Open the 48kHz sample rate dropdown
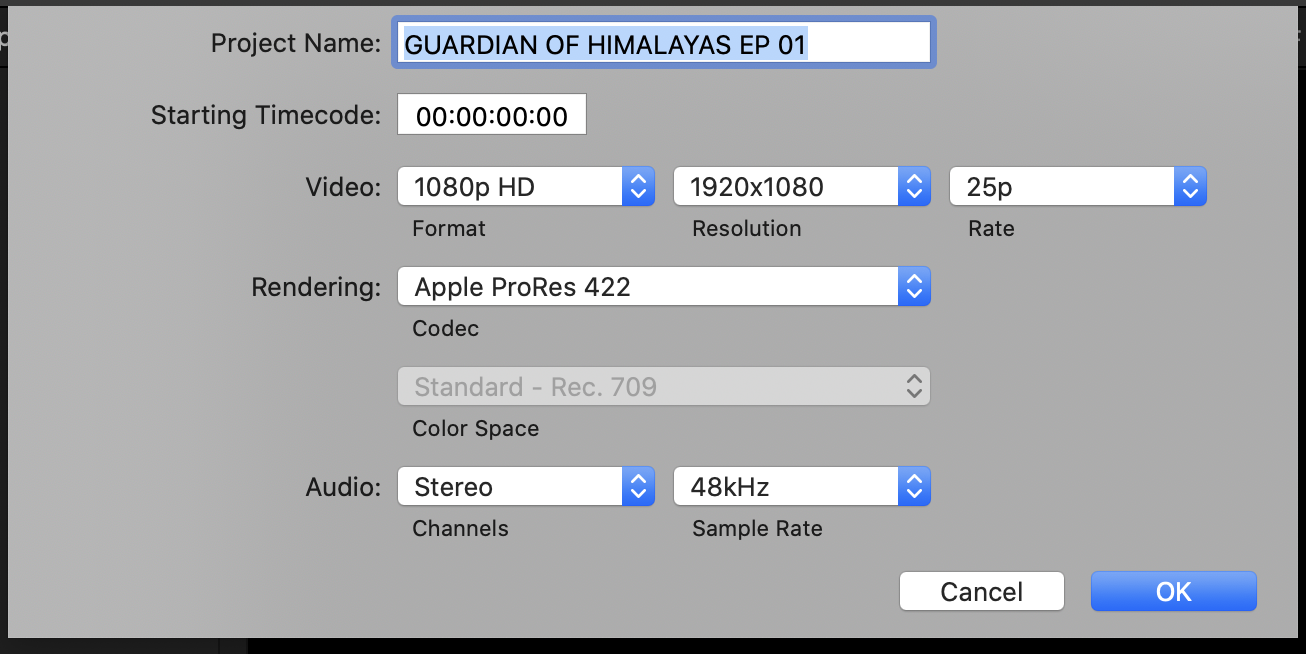 coord(786,487)
